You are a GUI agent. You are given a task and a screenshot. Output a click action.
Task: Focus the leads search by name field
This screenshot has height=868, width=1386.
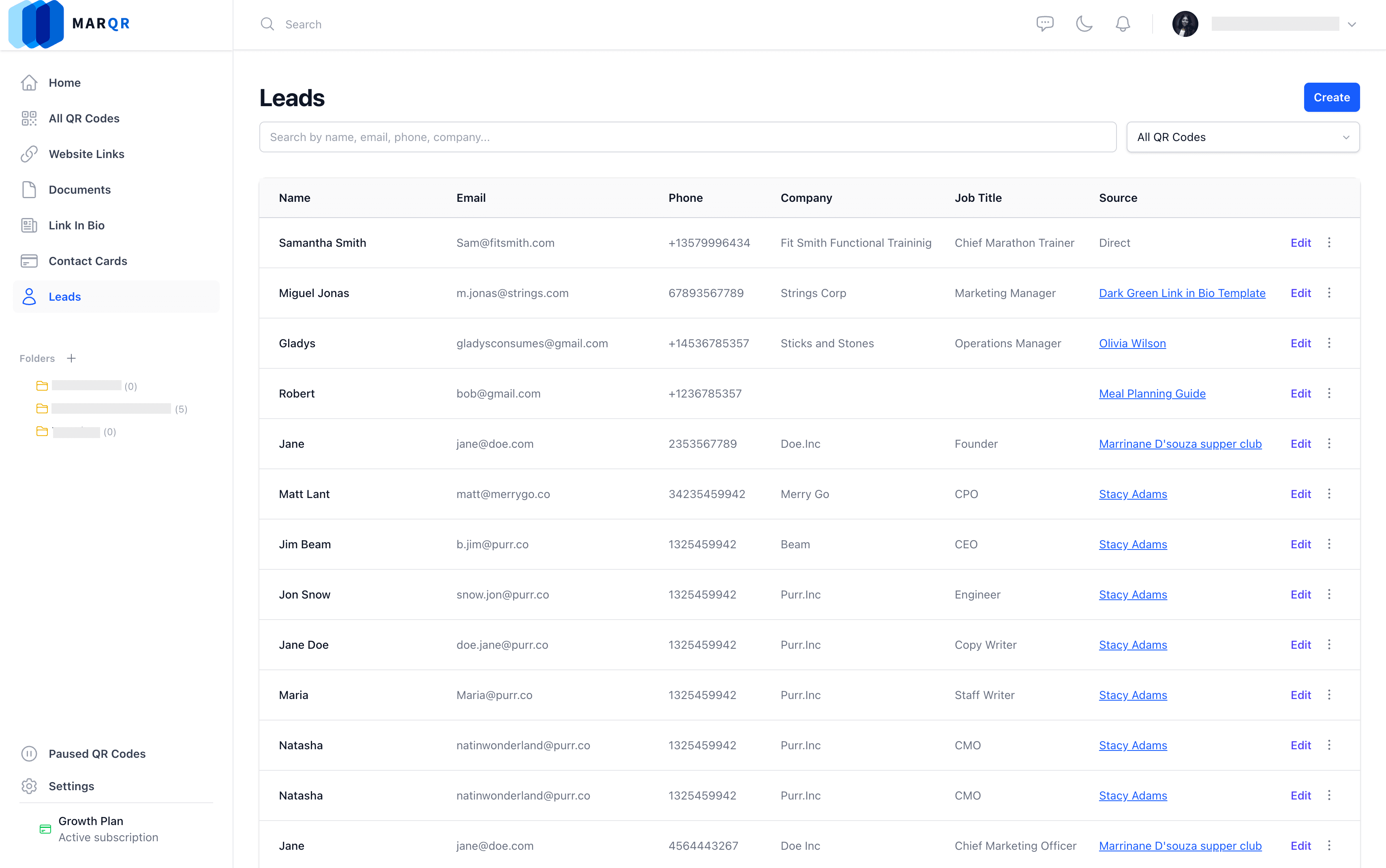[687, 137]
